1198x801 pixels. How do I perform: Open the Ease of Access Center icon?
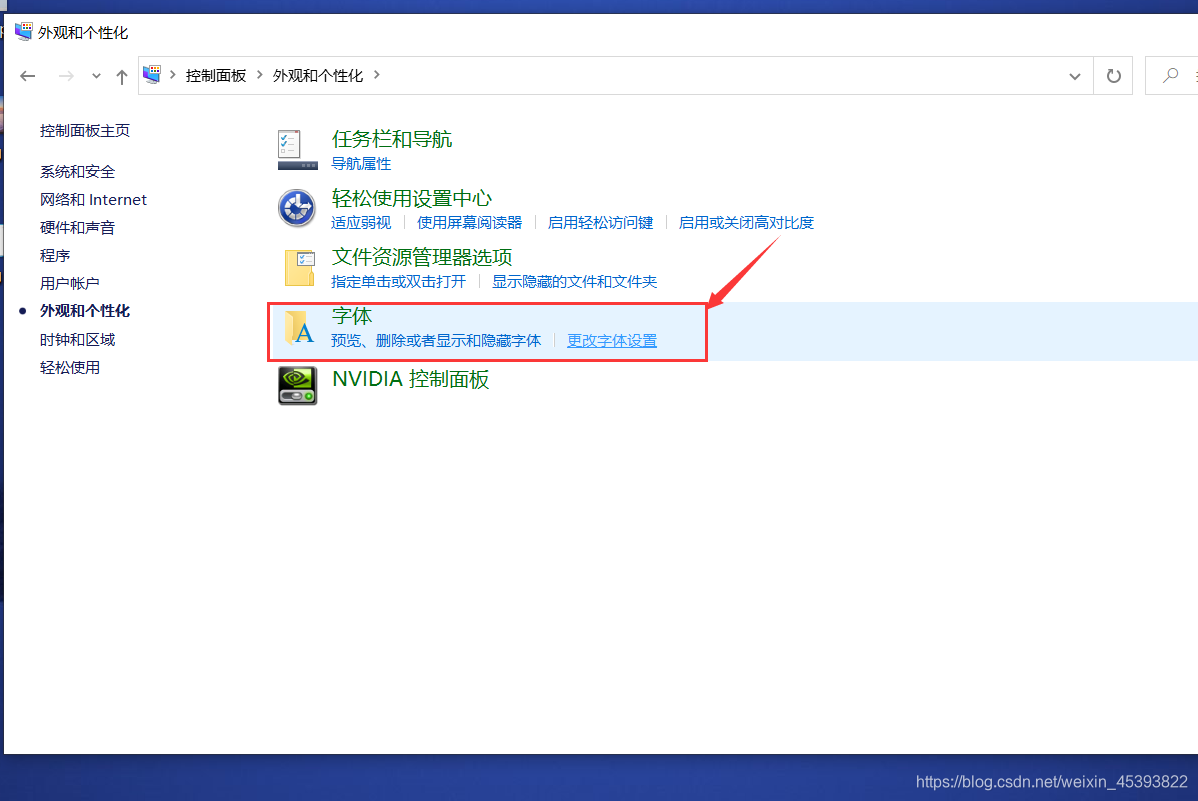[x=297, y=208]
